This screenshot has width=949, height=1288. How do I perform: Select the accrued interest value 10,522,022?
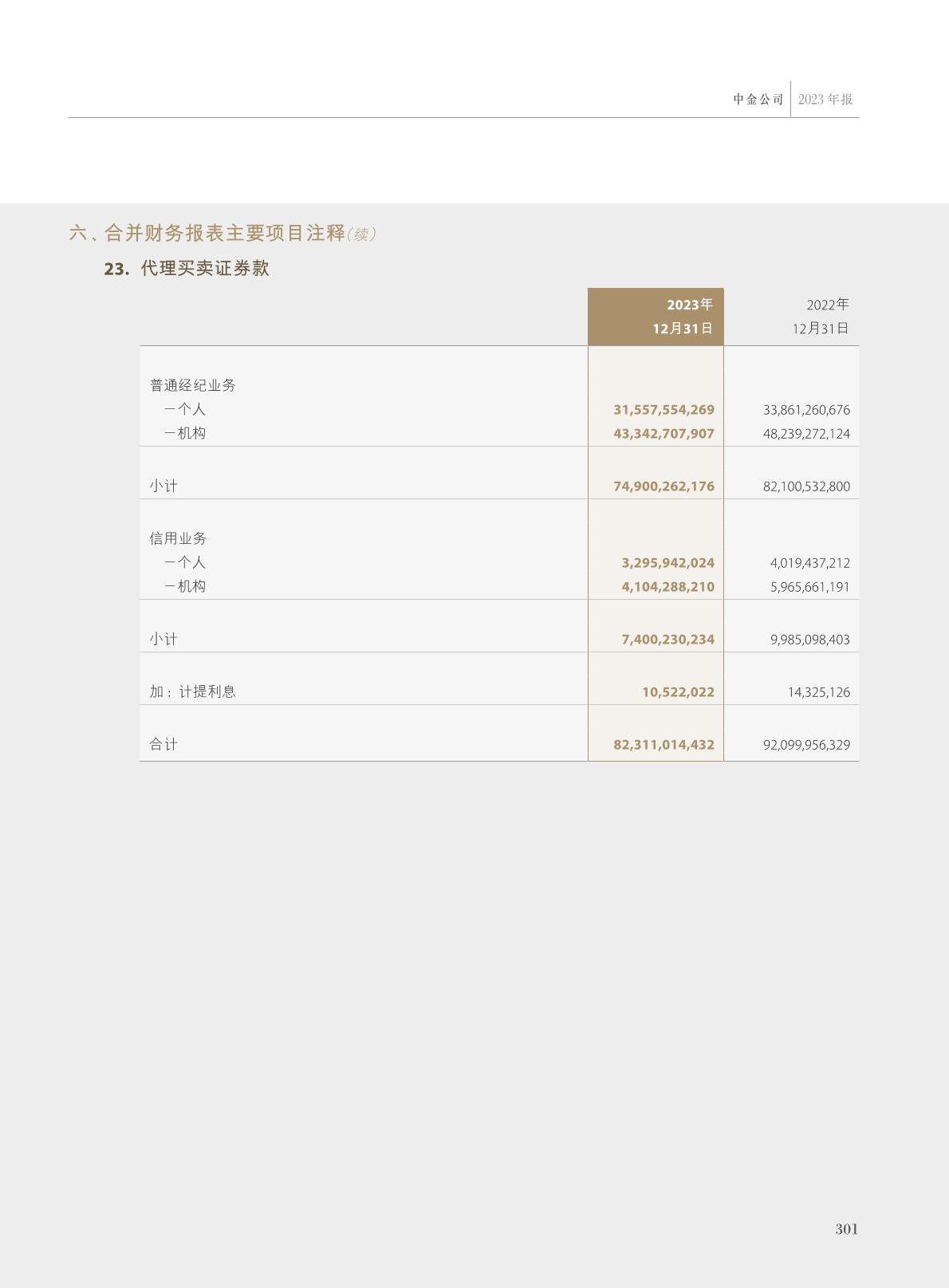click(678, 692)
